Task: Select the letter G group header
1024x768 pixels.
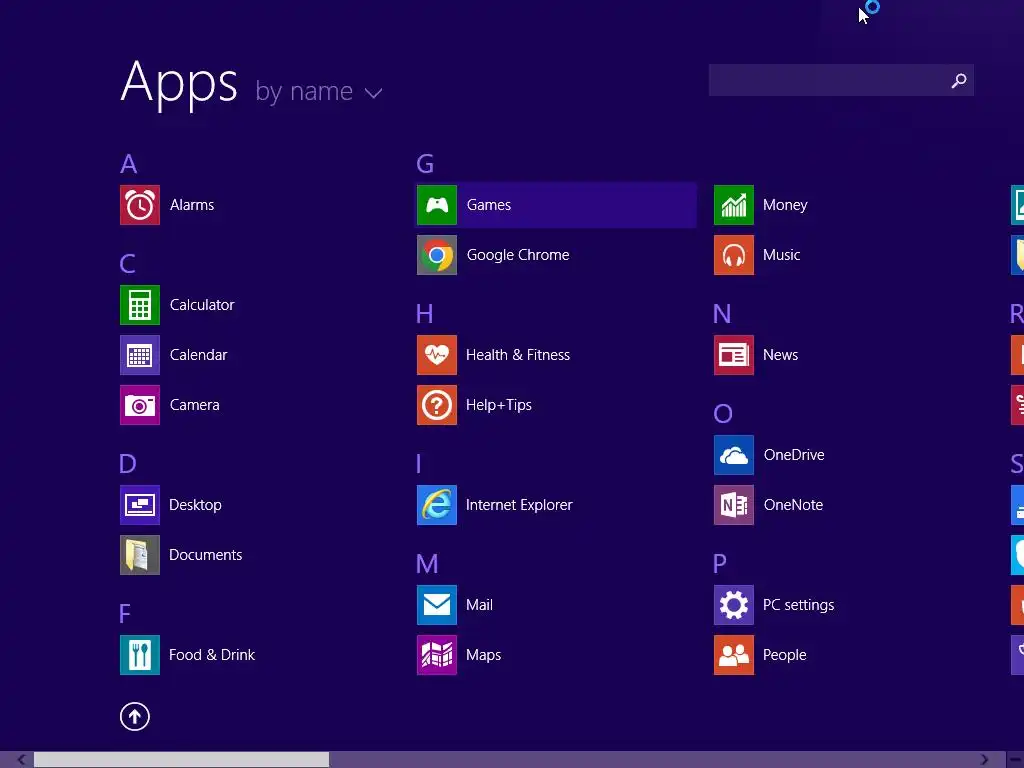Action: coord(425,164)
